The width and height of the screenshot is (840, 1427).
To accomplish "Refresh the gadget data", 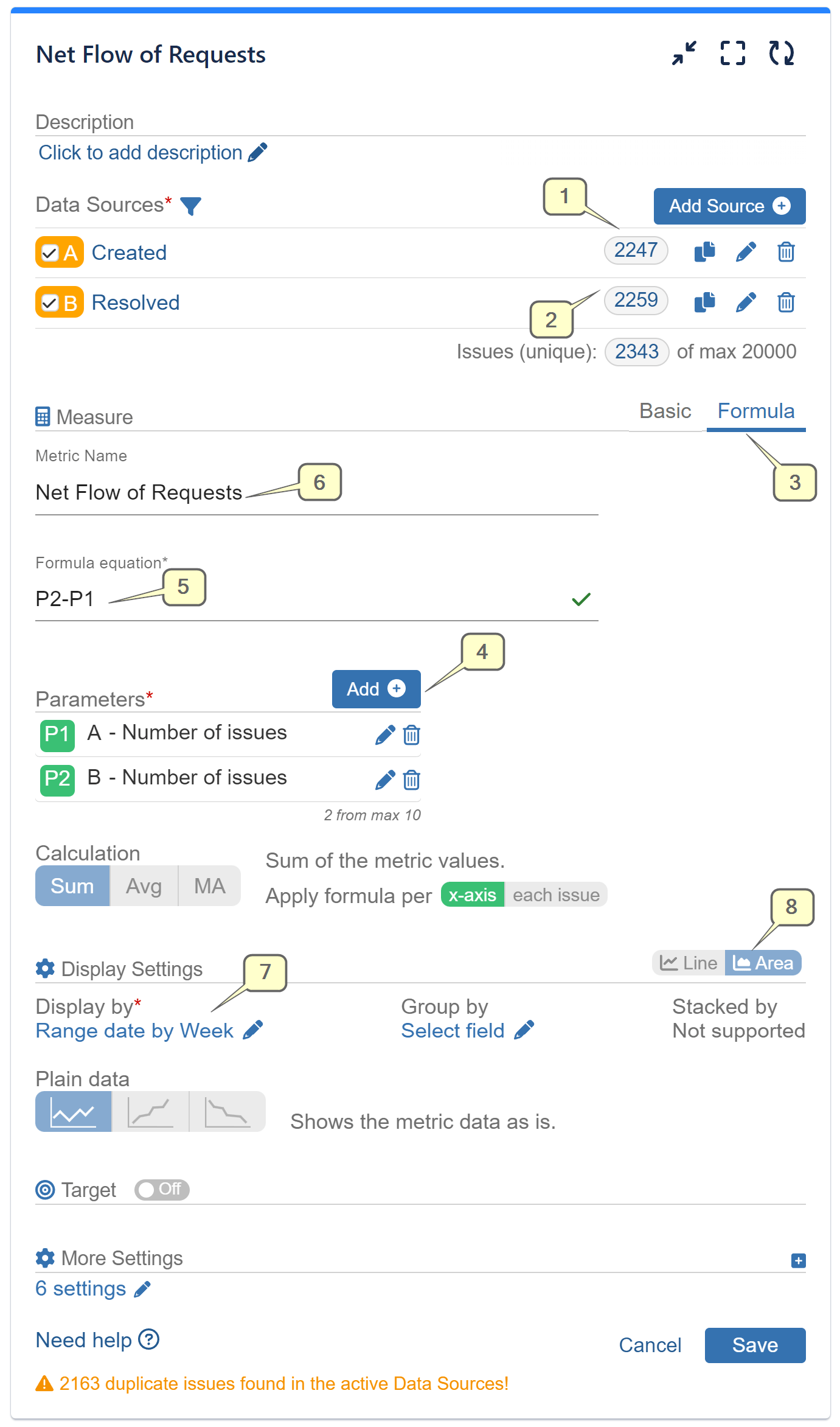I will pyautogui.click(x=783, y=54).
